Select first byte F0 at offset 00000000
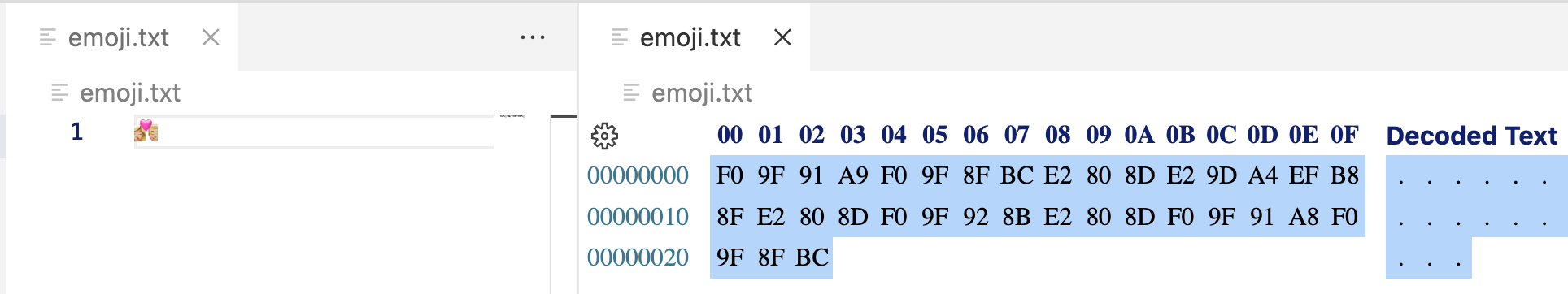This screenshot has height=294, width=1568. [730, 175]
